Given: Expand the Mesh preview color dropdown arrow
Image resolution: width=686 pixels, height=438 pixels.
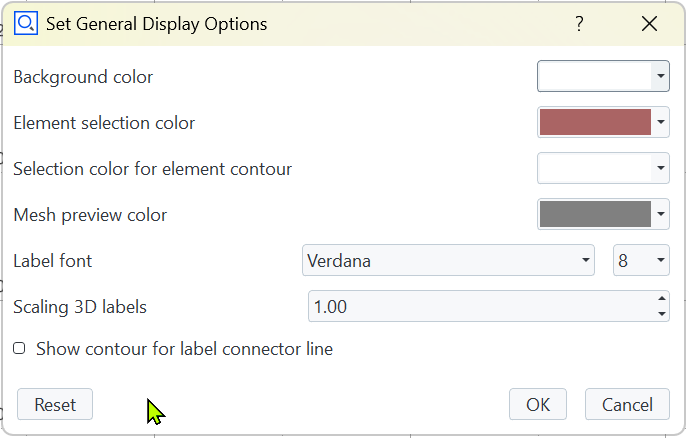Looking at the screenshot, I should [660, 214].
